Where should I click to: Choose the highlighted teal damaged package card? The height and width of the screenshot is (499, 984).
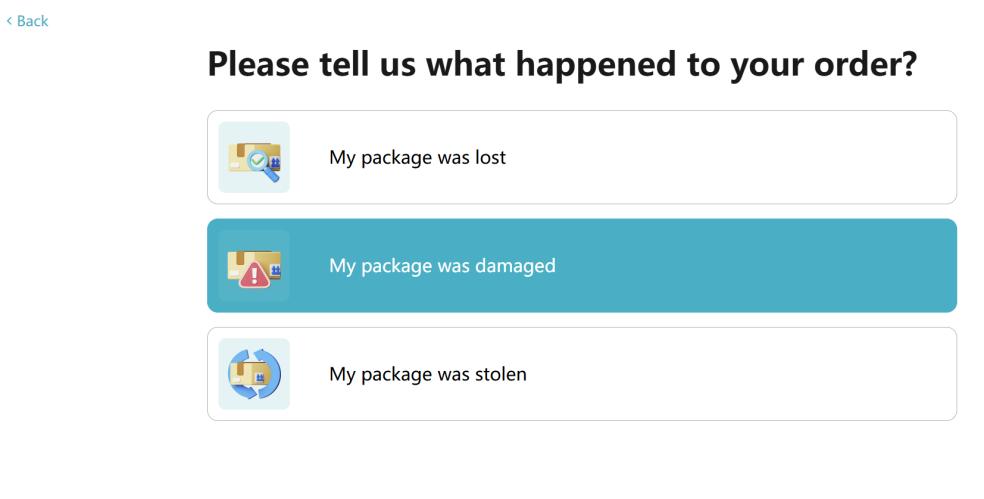(x=582, y=266)
